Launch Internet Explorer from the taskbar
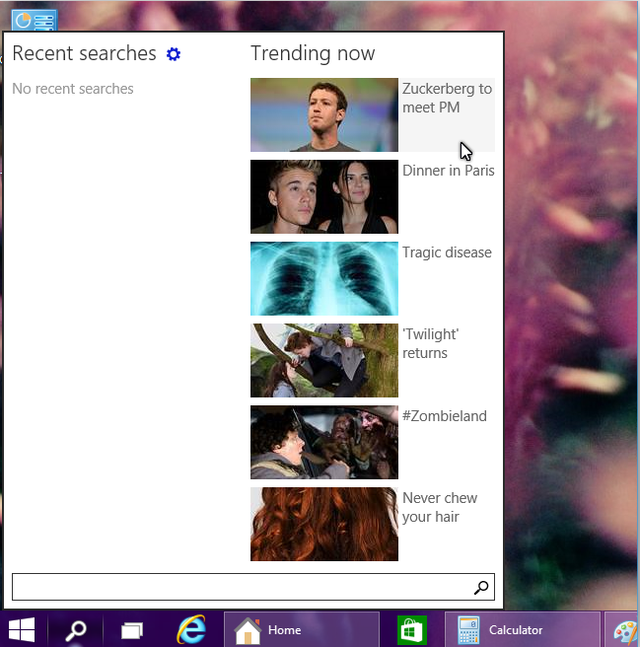This screenshot has width=640, height=647. tap(191, 630)
